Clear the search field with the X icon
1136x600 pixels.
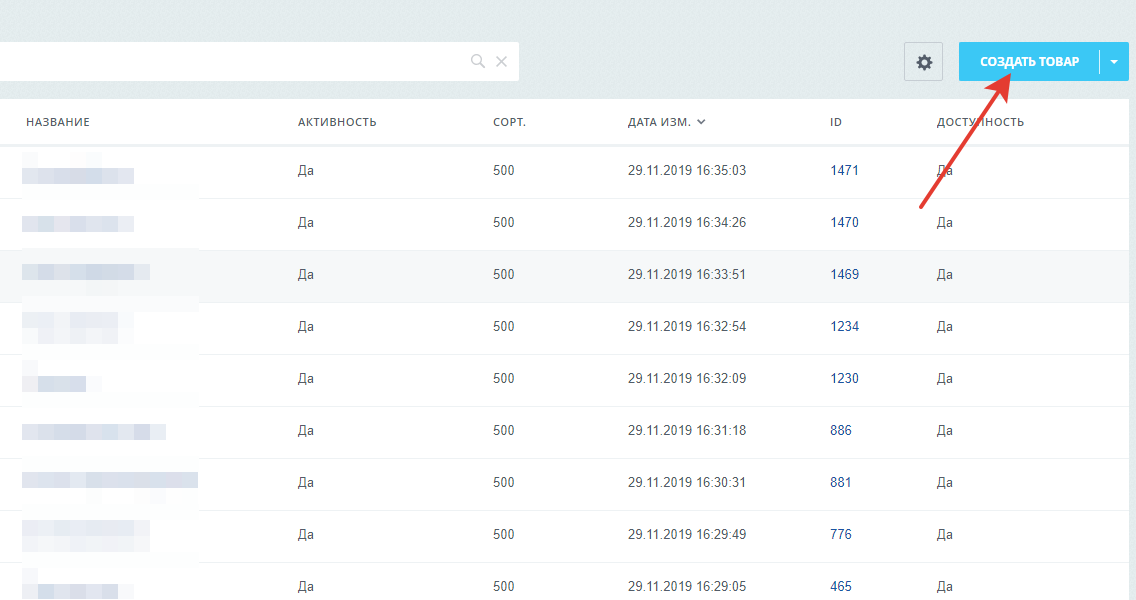tap(501, 62)
